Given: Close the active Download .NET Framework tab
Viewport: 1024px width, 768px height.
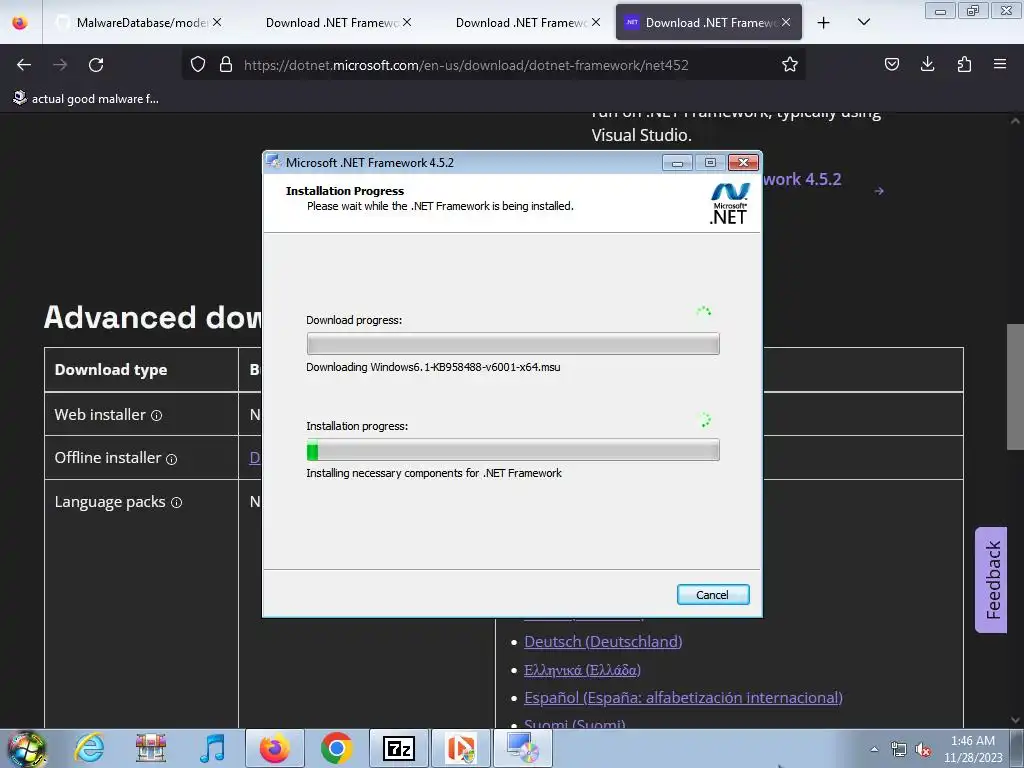Looking at the screenshot, I should [x=786, y=22].
